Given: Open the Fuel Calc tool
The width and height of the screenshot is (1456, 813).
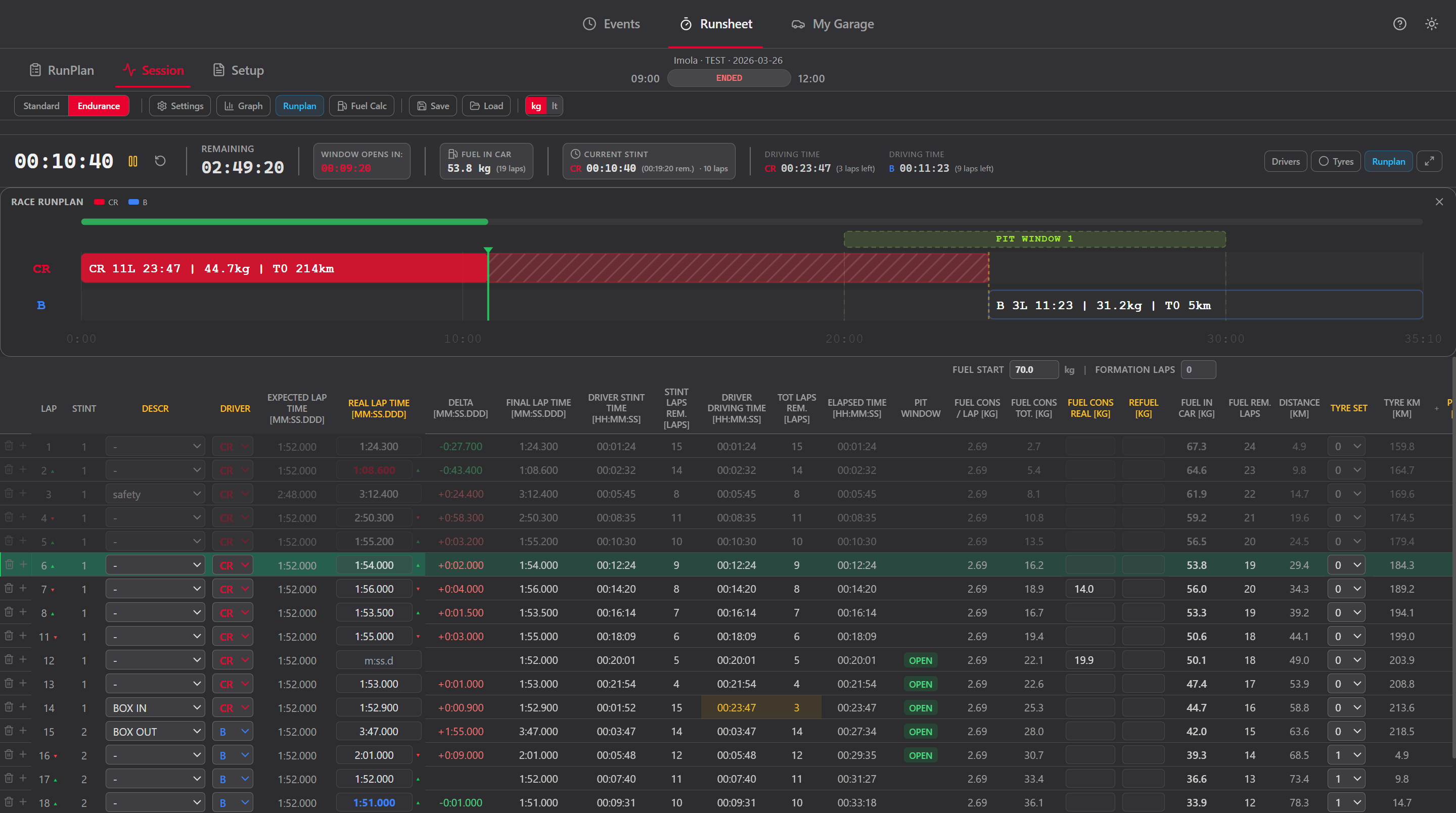Looking at the screenshot, I should click(x=361, y=106).
